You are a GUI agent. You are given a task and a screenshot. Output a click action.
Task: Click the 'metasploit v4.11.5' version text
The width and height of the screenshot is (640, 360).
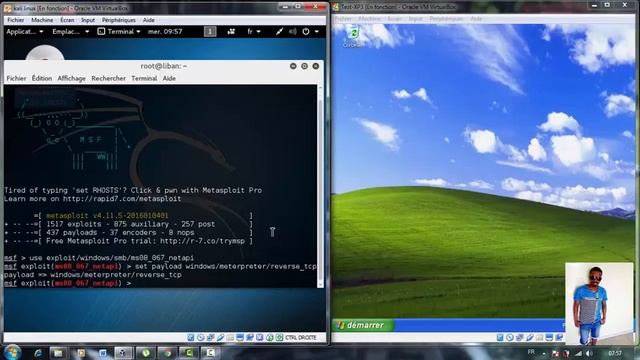(107, 216)
